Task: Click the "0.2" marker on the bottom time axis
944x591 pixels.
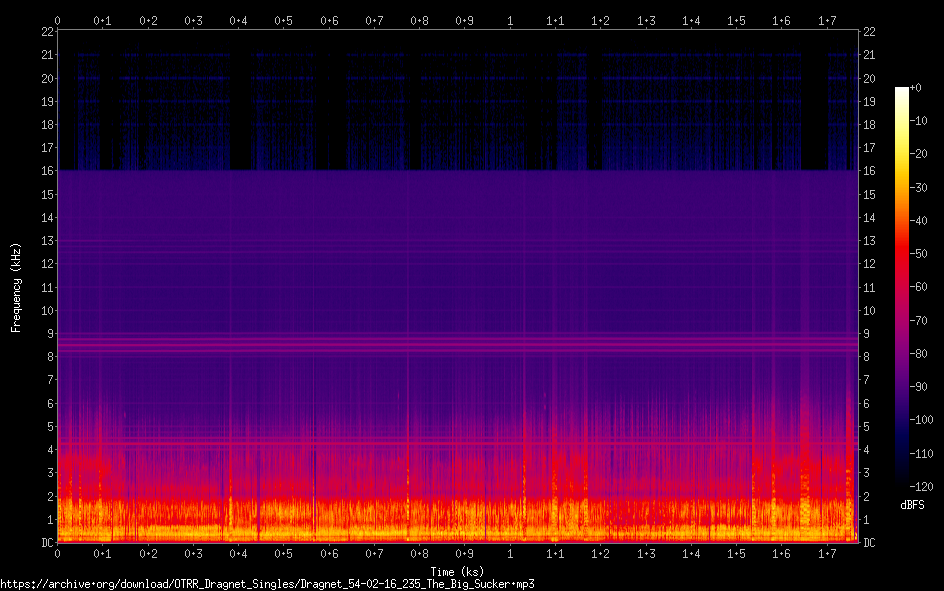Action: (148, 554)
